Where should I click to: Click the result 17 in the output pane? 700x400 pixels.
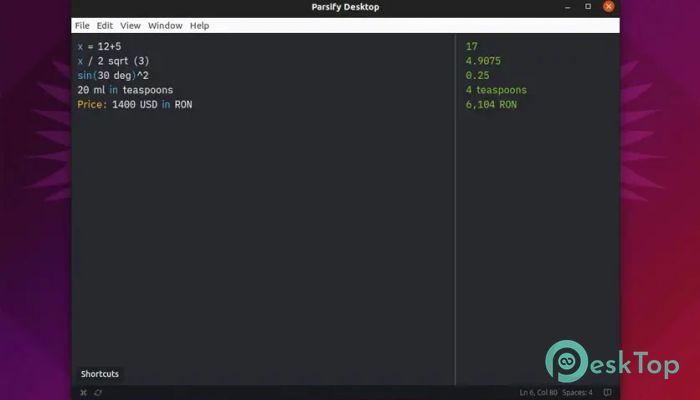coord(472,47)
